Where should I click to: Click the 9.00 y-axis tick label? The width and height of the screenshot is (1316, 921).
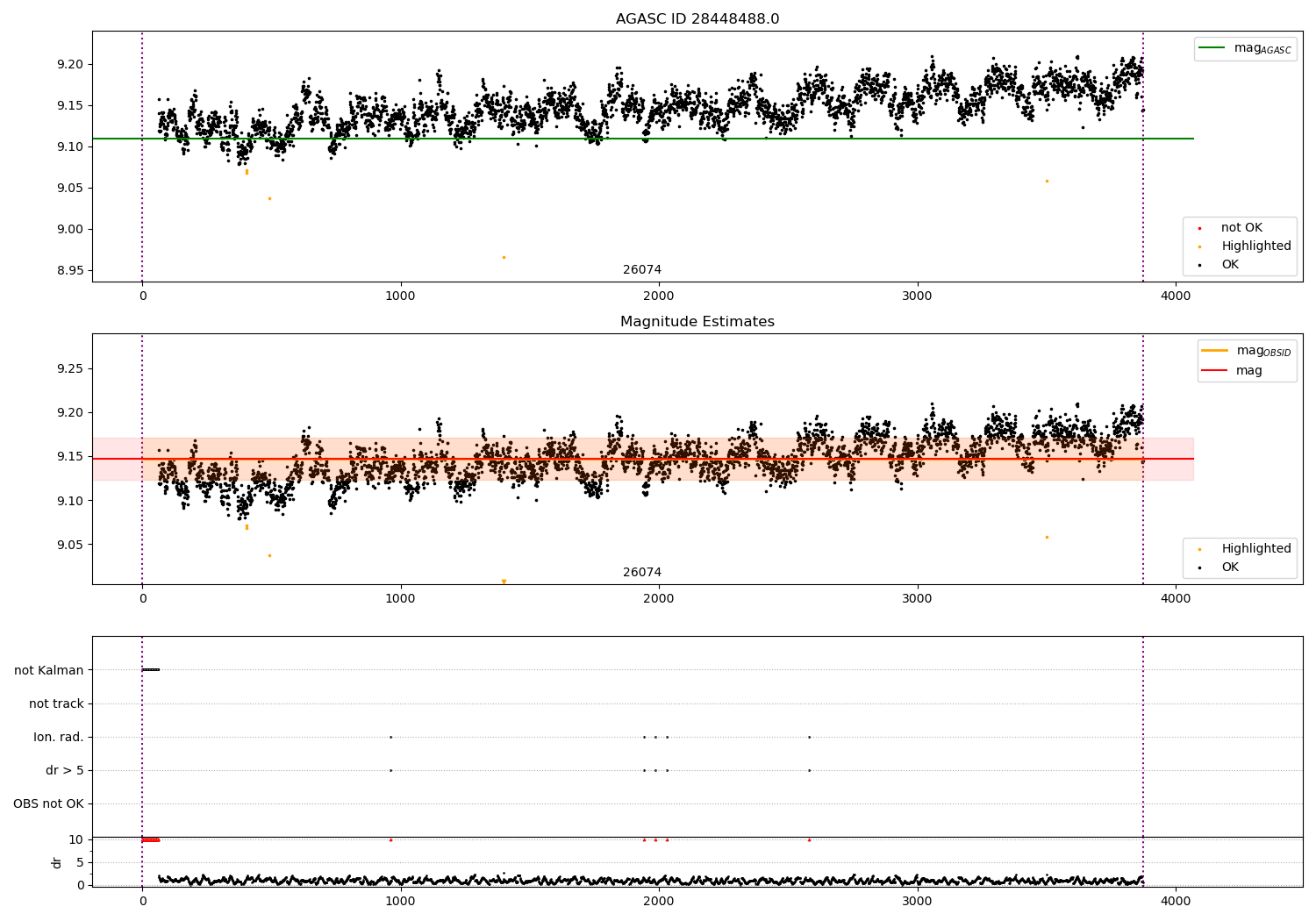pyautogui.click(x=70, y=230)
